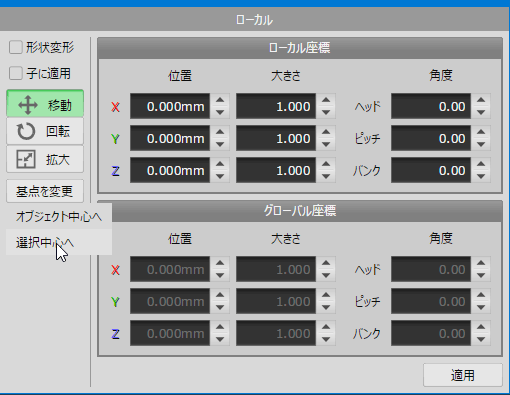This screenshot has width=510, height=395.
Task: Click the グローバル座標 section header
Action: coord(300,211)
